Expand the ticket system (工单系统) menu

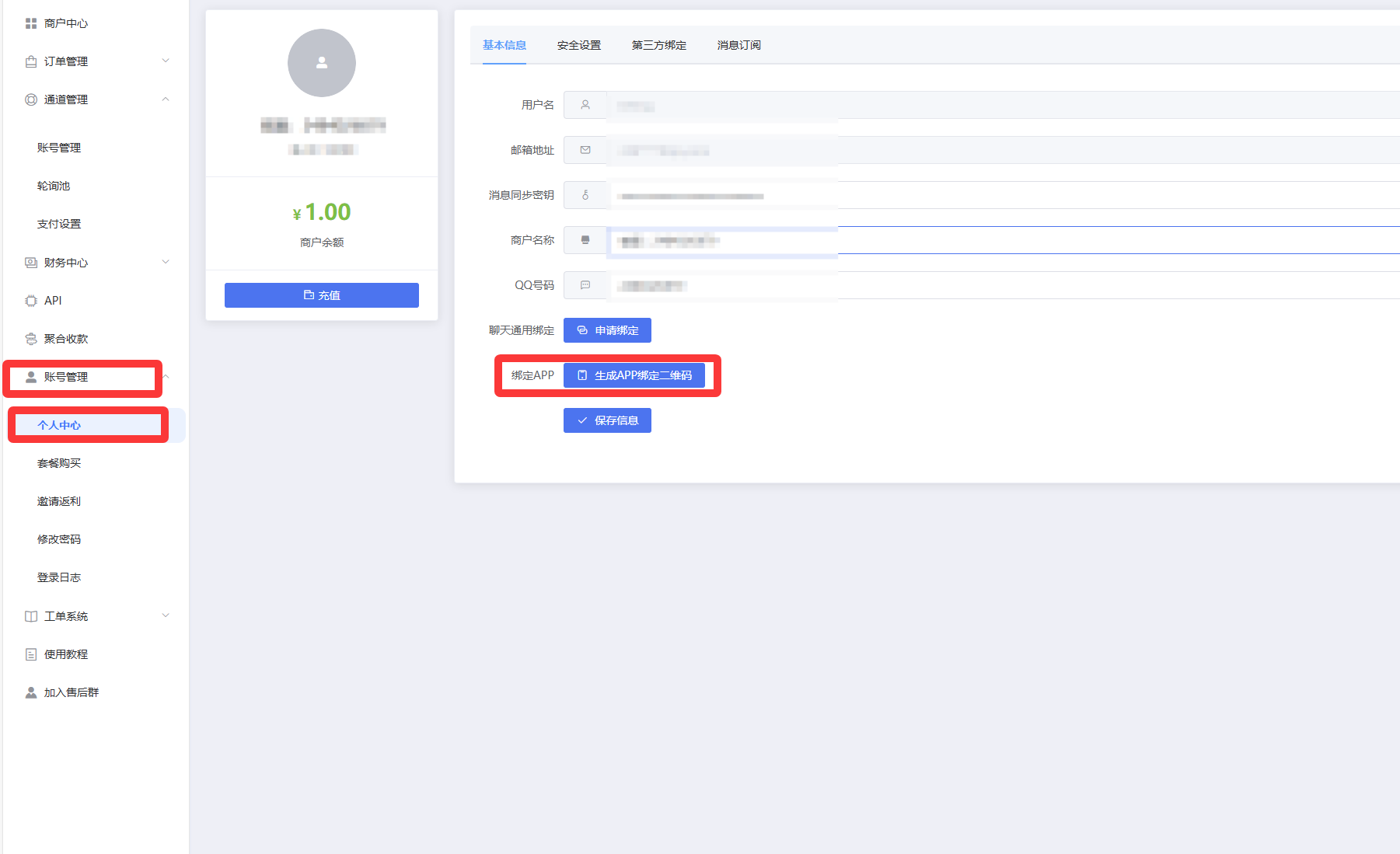165,616
